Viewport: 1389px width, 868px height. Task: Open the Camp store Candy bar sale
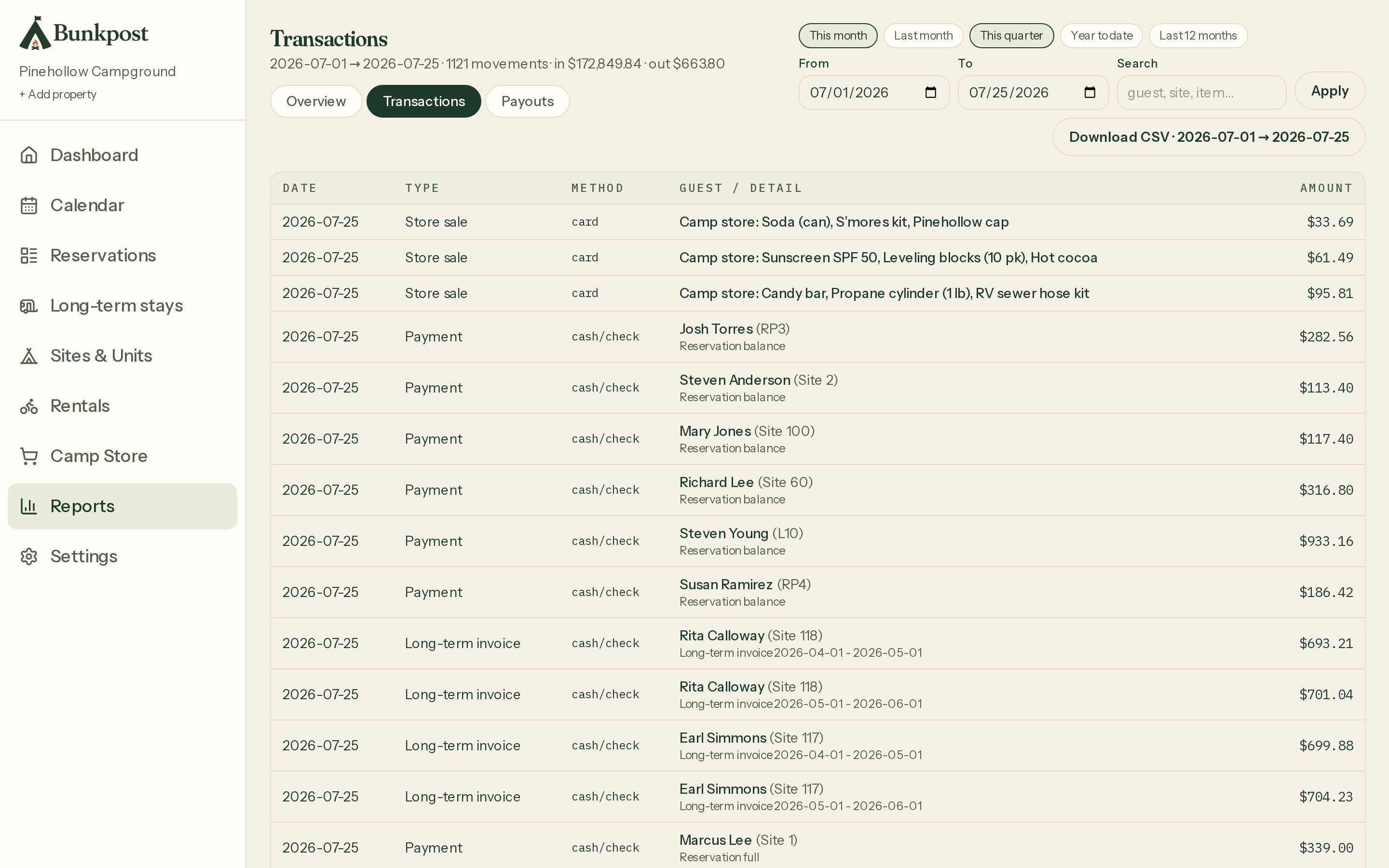(884, 293)
